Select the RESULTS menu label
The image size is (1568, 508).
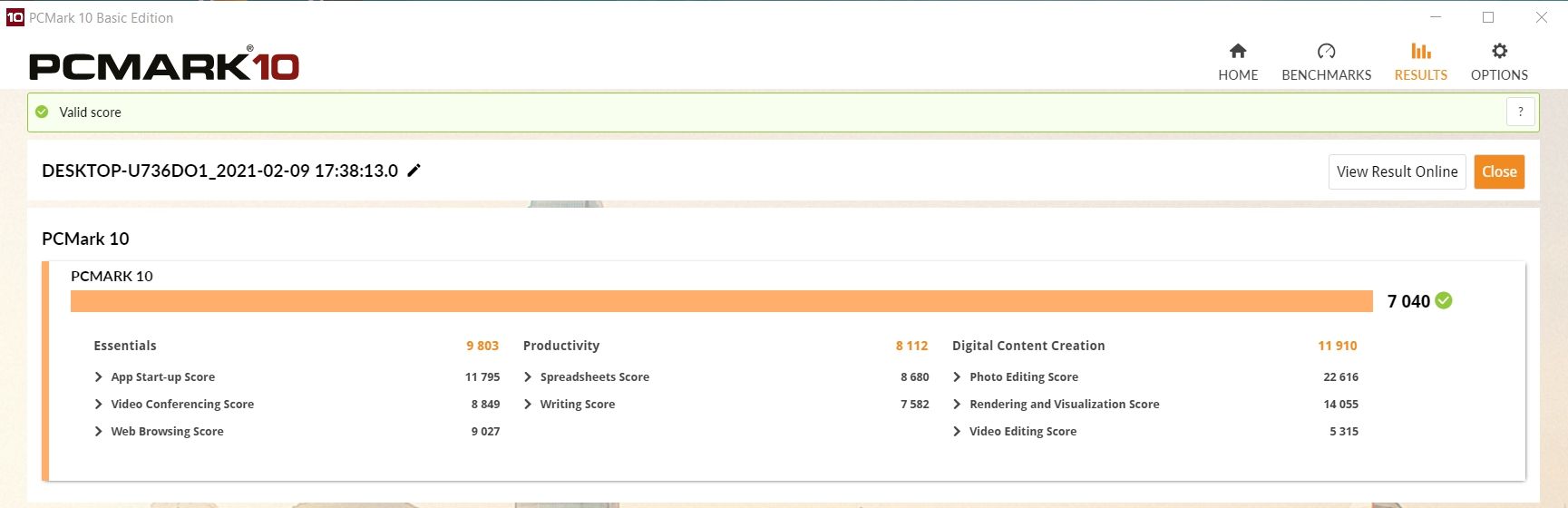(1421, 74)
